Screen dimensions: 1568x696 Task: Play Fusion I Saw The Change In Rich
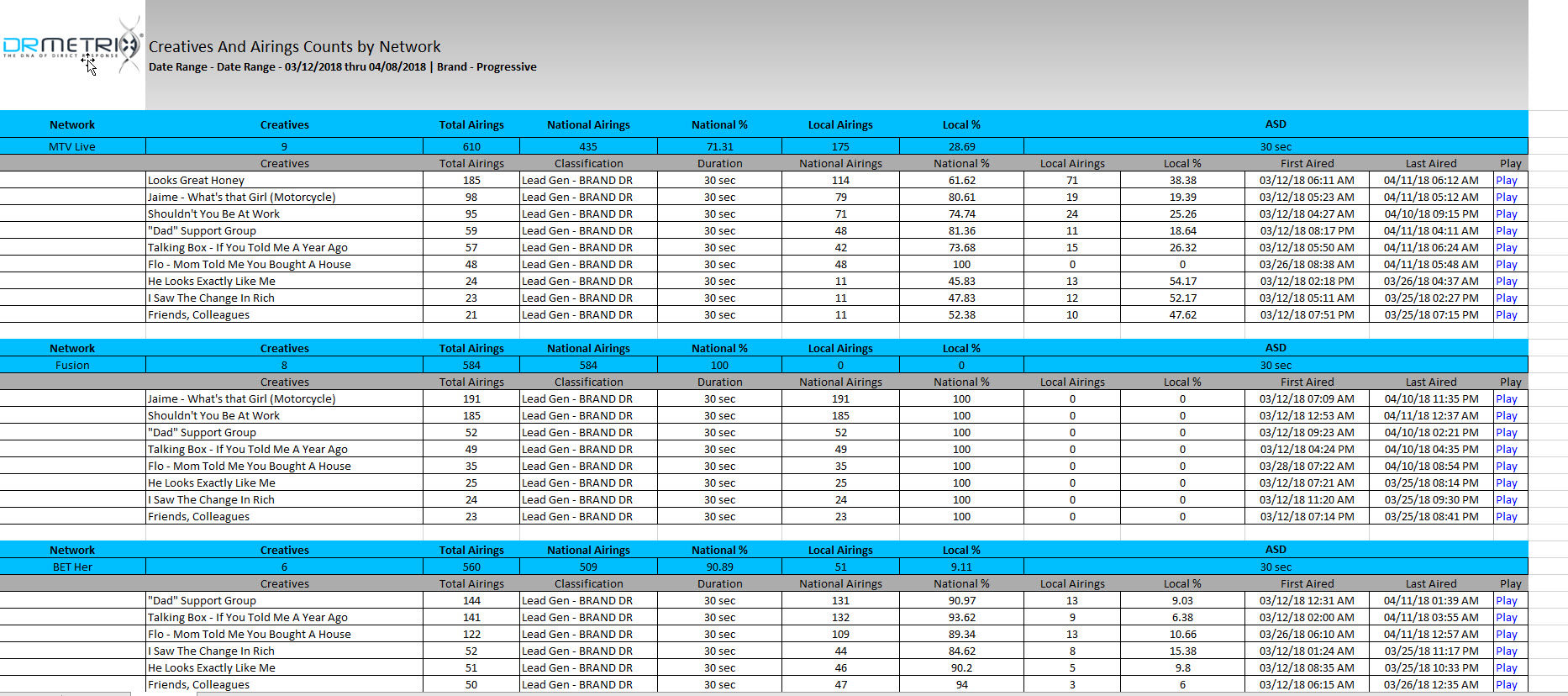1506,499
